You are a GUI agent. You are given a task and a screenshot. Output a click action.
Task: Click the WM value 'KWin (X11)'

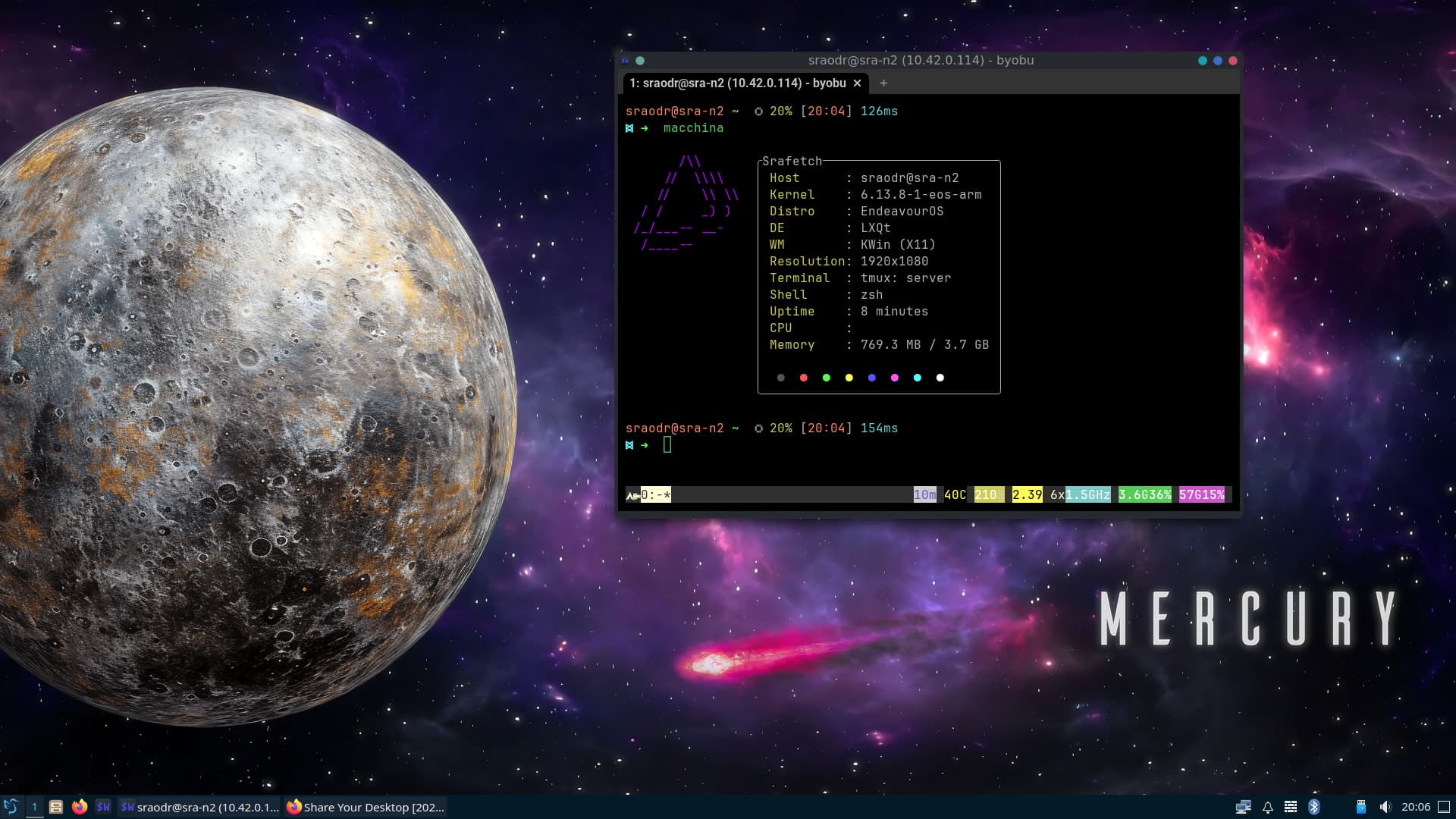pos(898,245)
